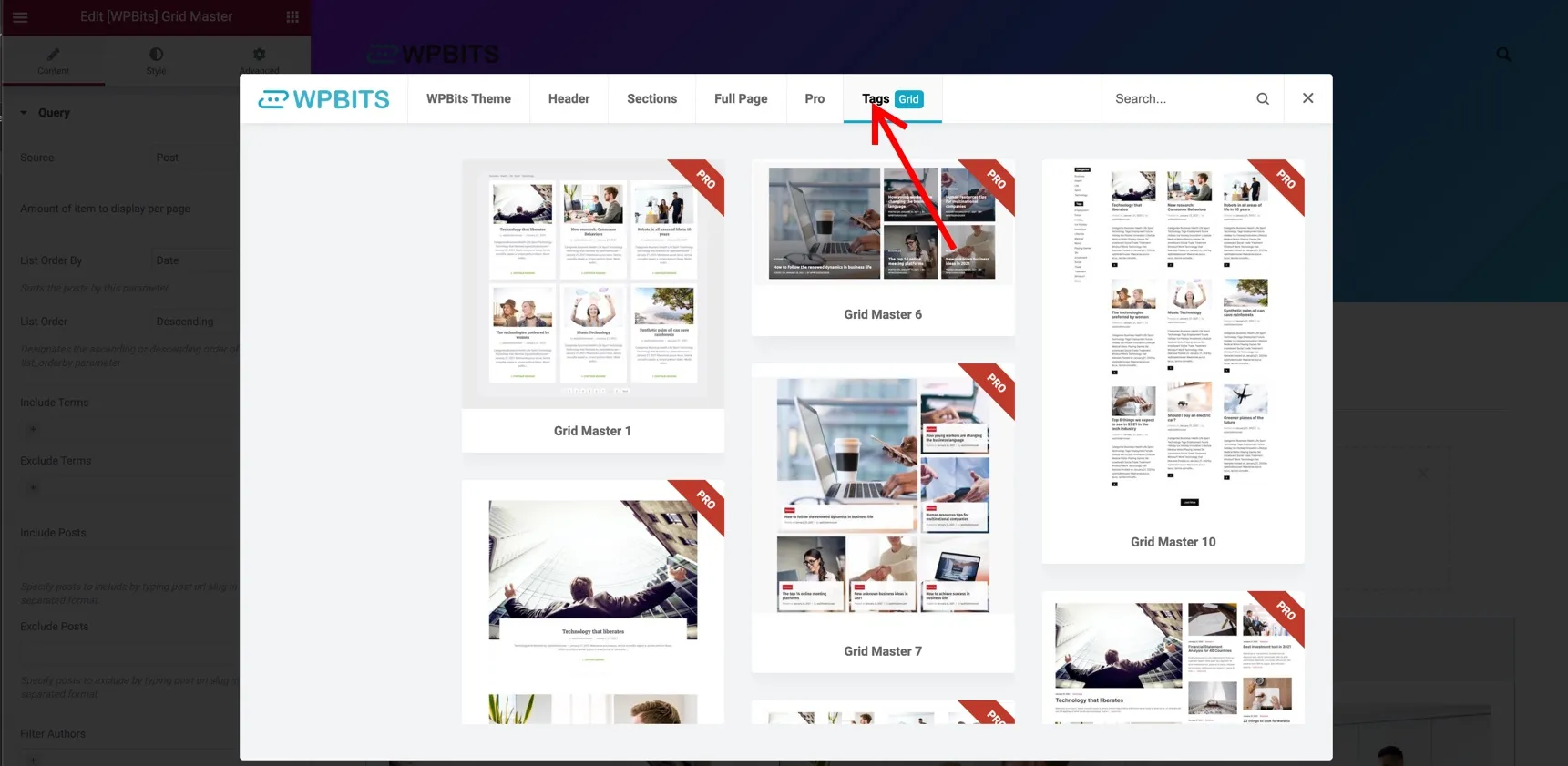The height and width of the screenshot is (766, 1568).
Task: Add an Exclude Terms entry with the plus icon
Action: (x=33, y=488)
